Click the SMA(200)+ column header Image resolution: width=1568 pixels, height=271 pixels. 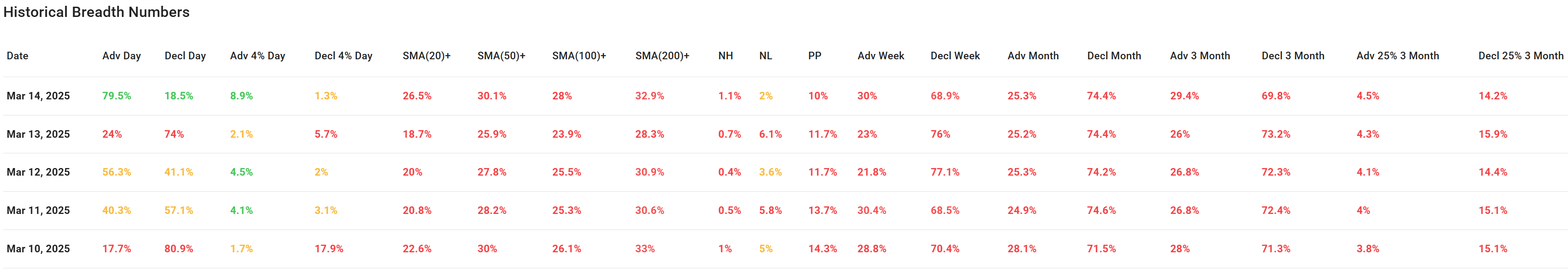pyautogui.click(x=662, y=56)
